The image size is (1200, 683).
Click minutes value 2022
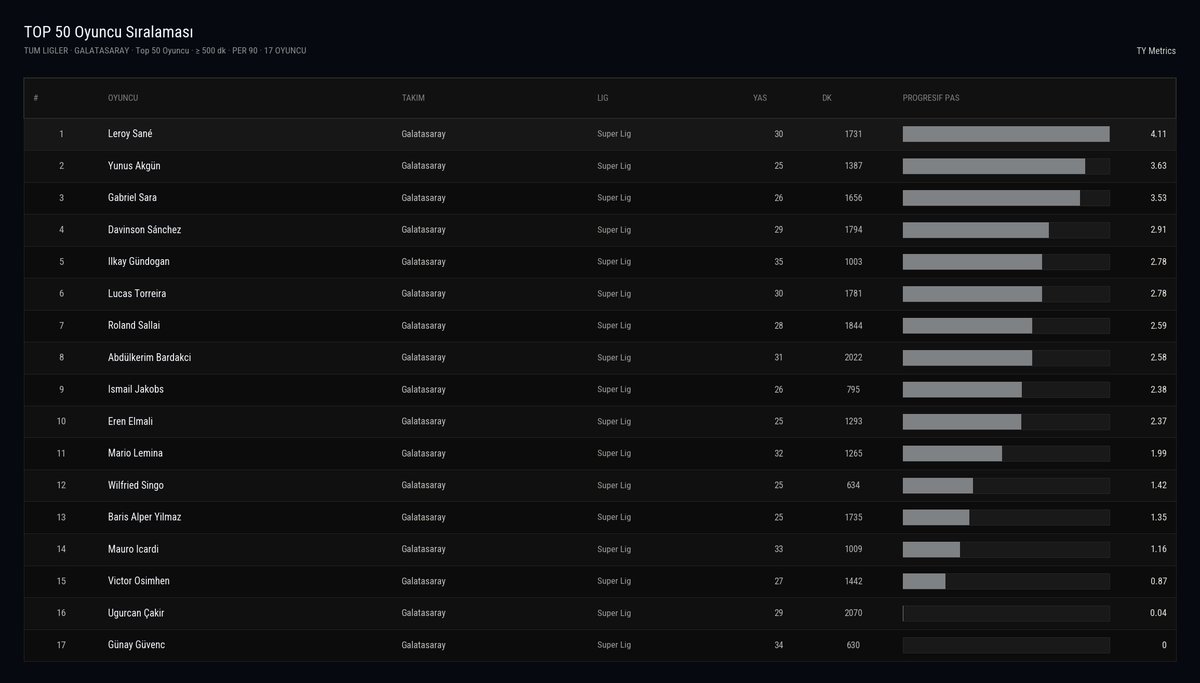click(853, 358)
